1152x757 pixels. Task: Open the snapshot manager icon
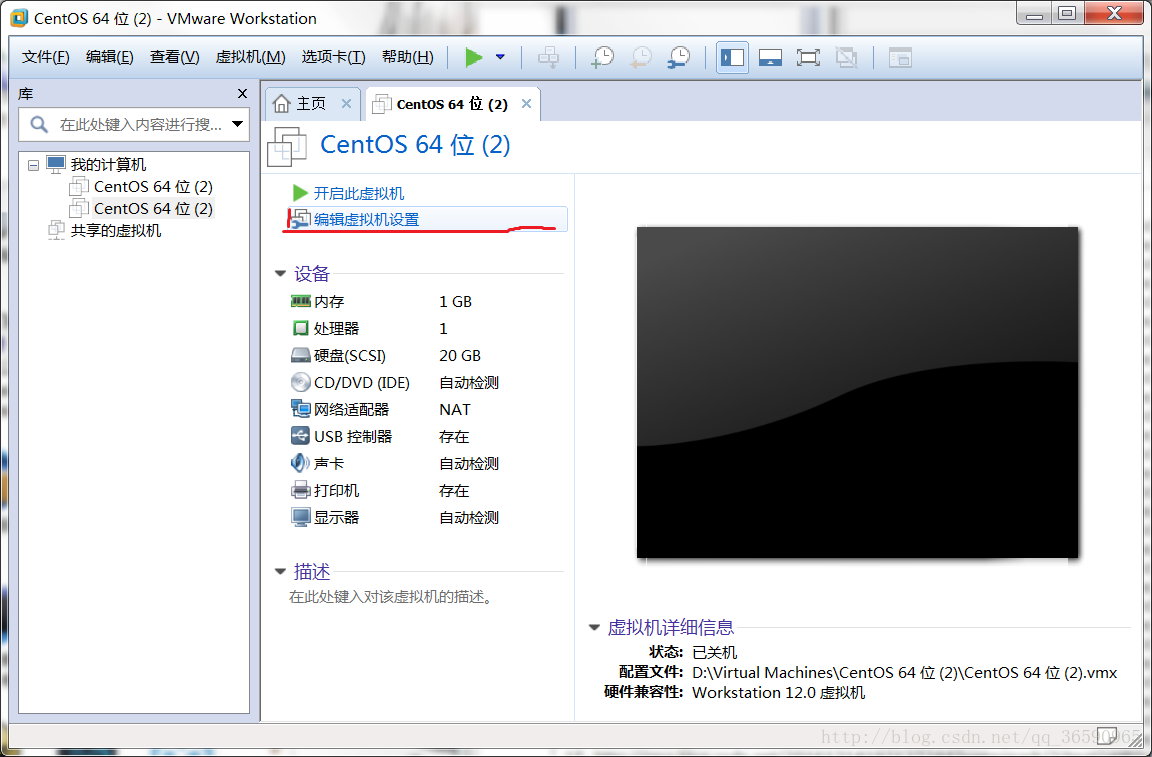click(x=679, y=57)
